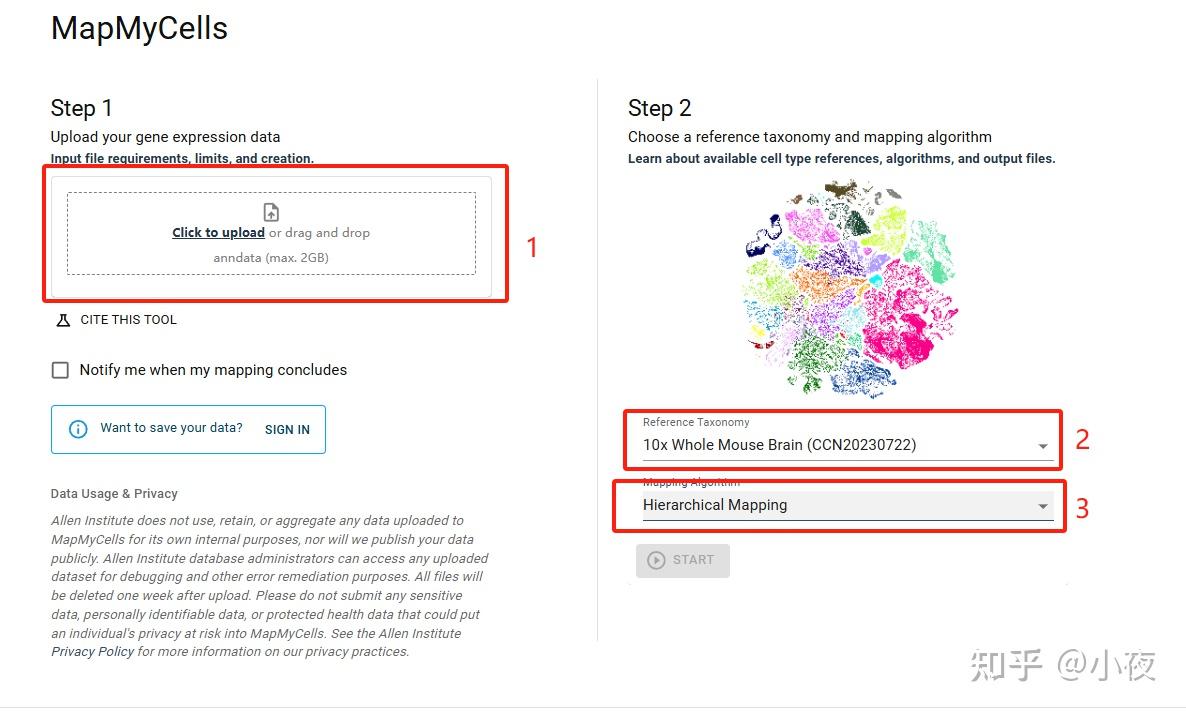
Task: Click the flask icon next to CITE THIS TOOL
Action: (x=61, y=319)
